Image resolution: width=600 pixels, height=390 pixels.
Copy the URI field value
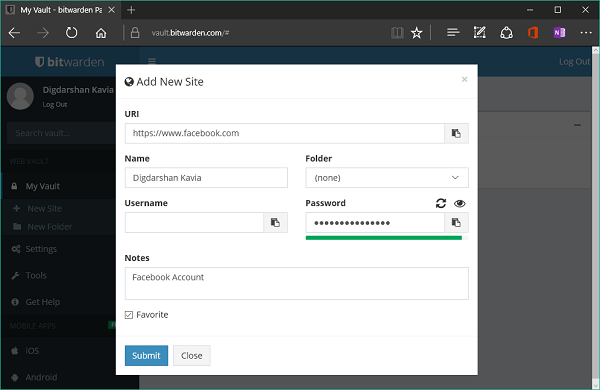456,133
